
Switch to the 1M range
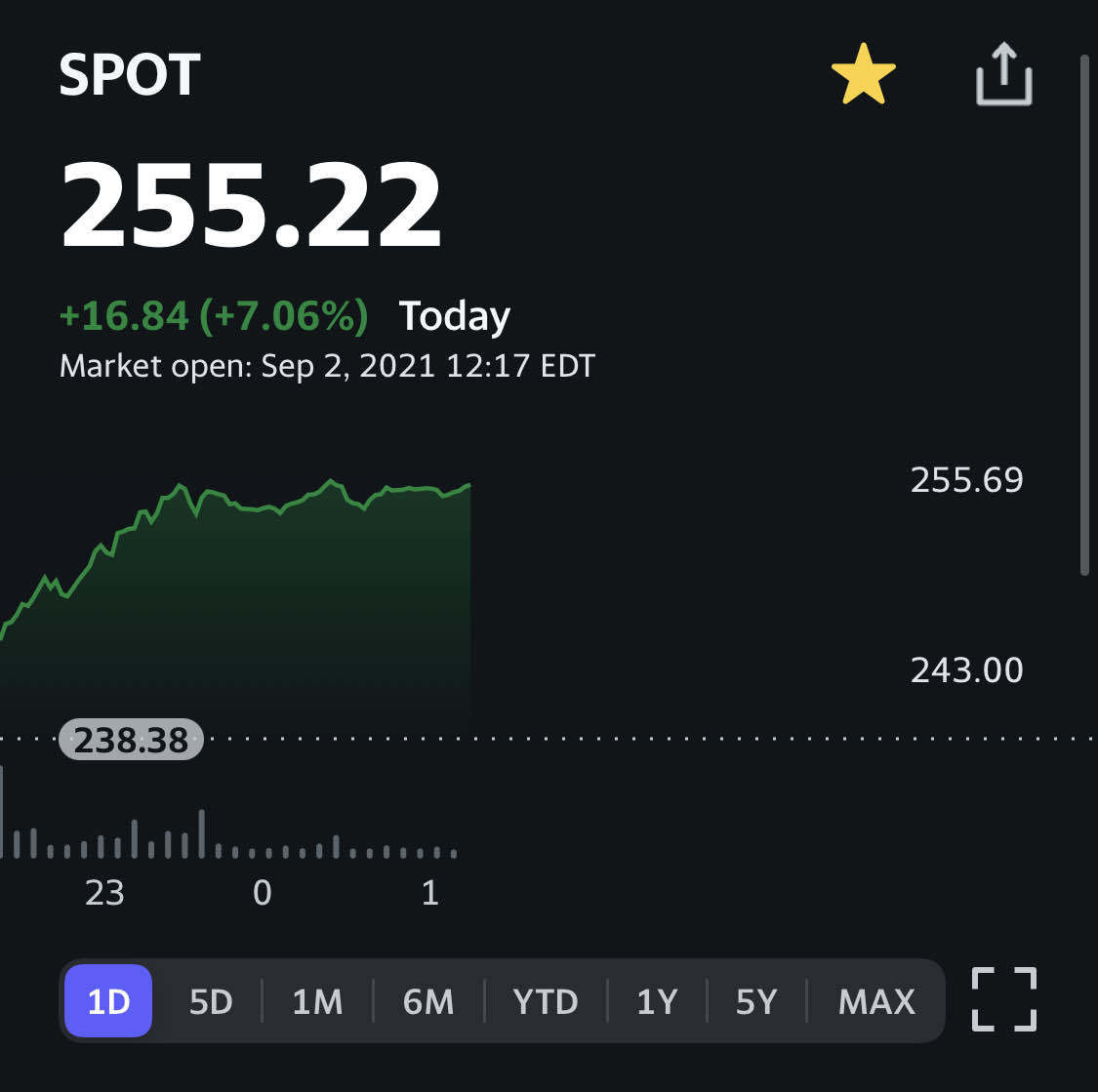pos(317,1001)
